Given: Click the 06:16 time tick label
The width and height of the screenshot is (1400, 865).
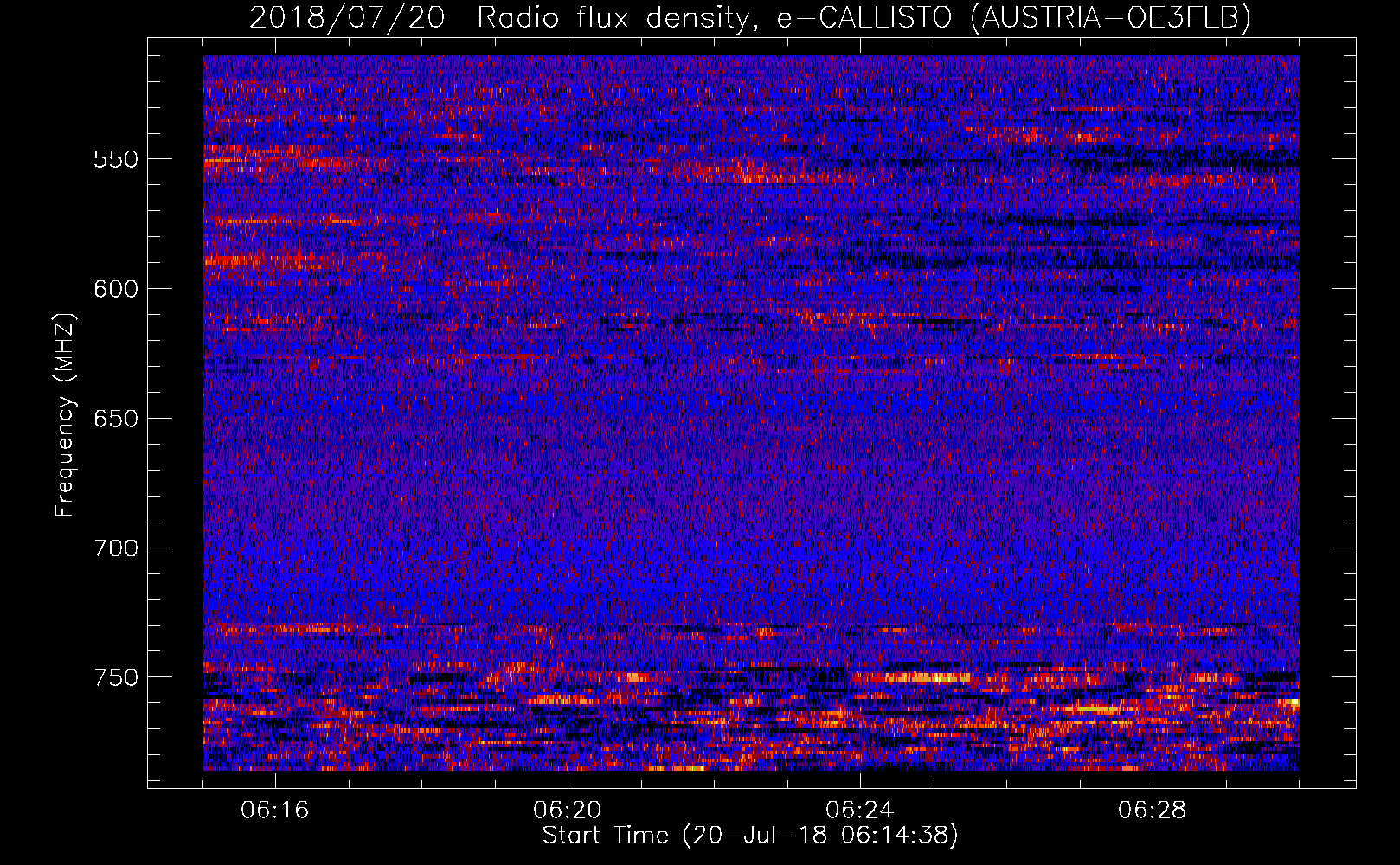Looking at the screenshot, I should pos(275,811).
